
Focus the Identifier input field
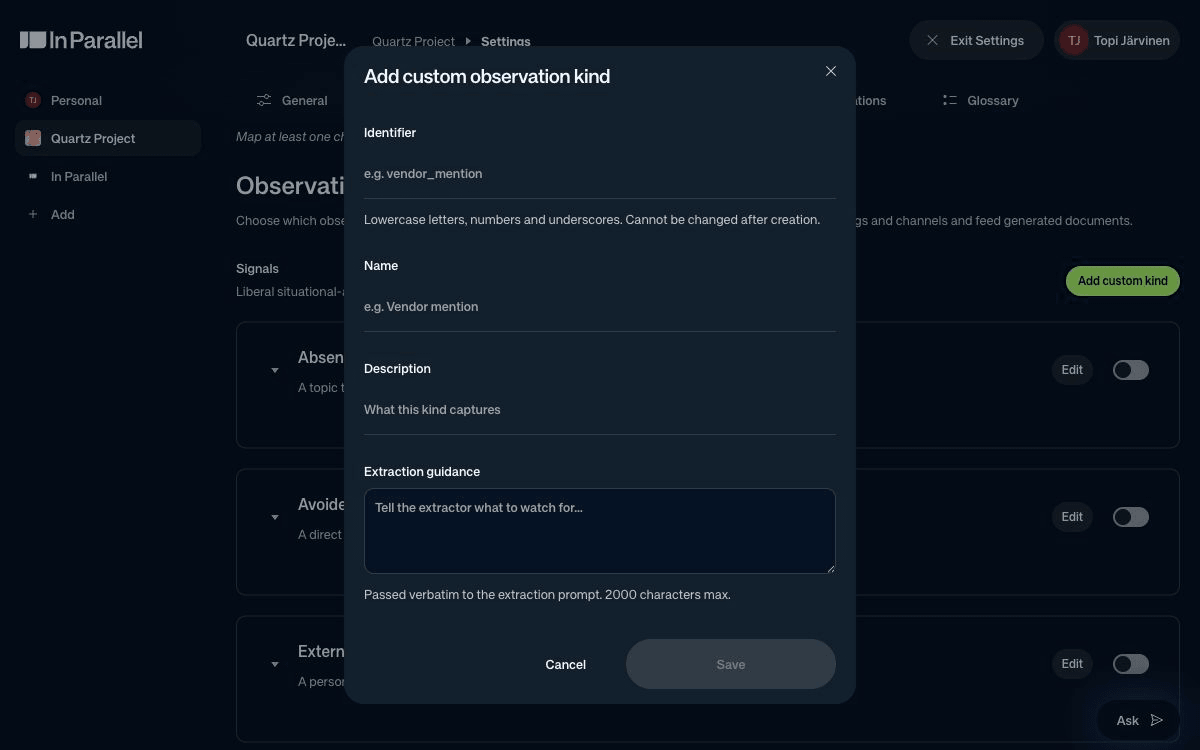pyautogui.click(x=600, y=174)
